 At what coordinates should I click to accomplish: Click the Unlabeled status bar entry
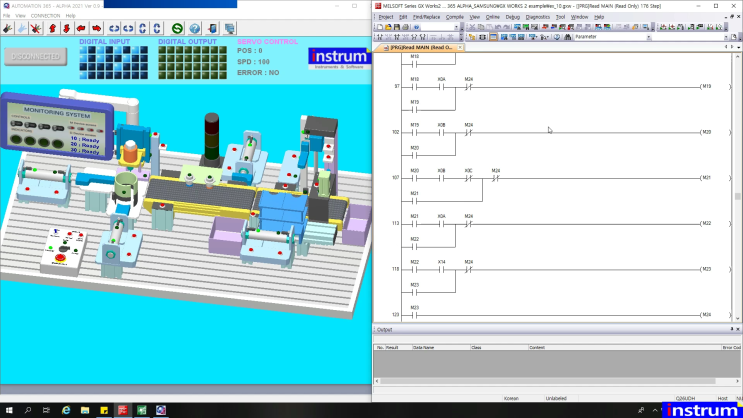pyautogui.click(x=556, y=399)
